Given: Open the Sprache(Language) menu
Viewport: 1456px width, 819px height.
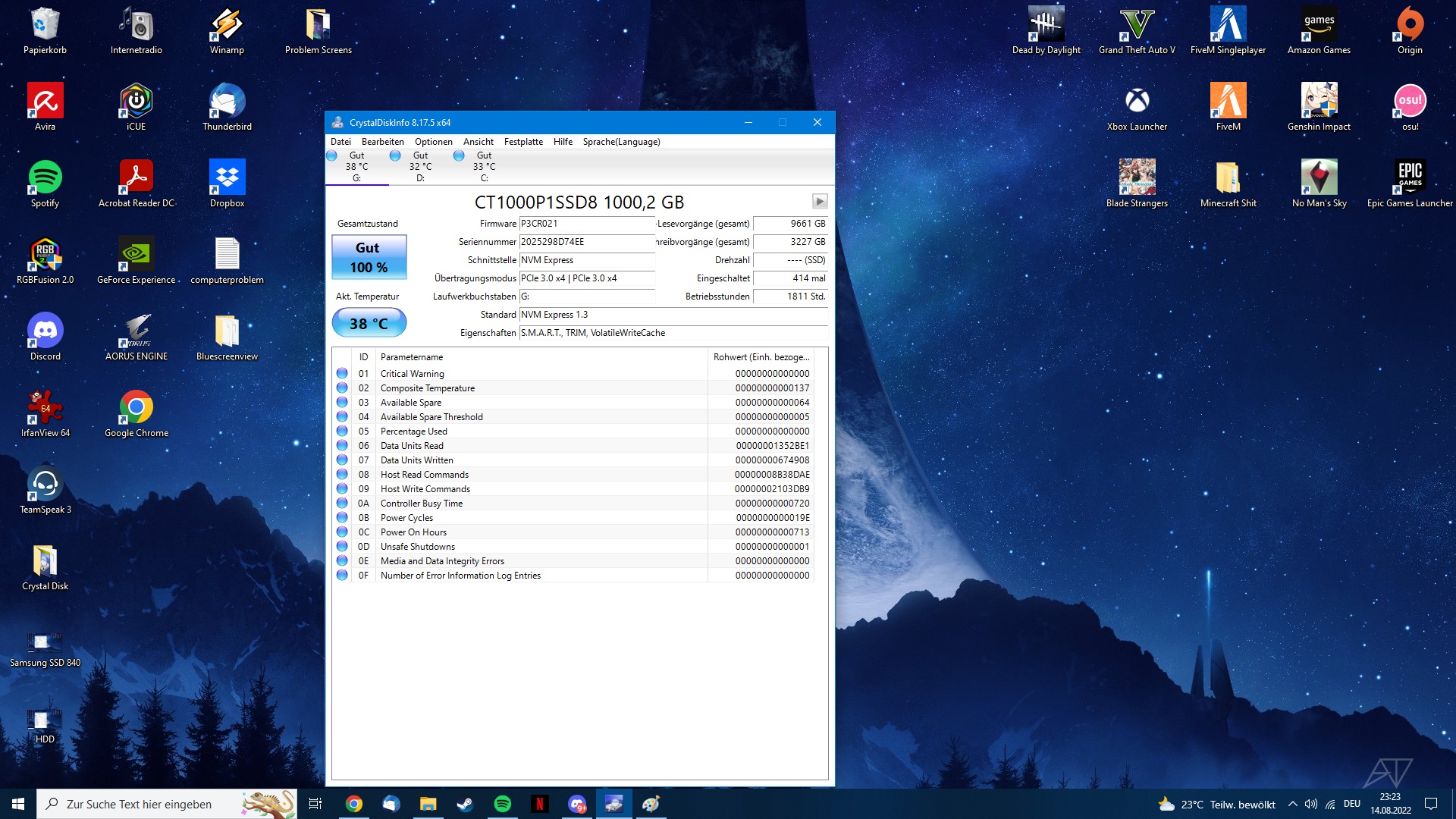Looking at the screenshot, I should (621, 142).
